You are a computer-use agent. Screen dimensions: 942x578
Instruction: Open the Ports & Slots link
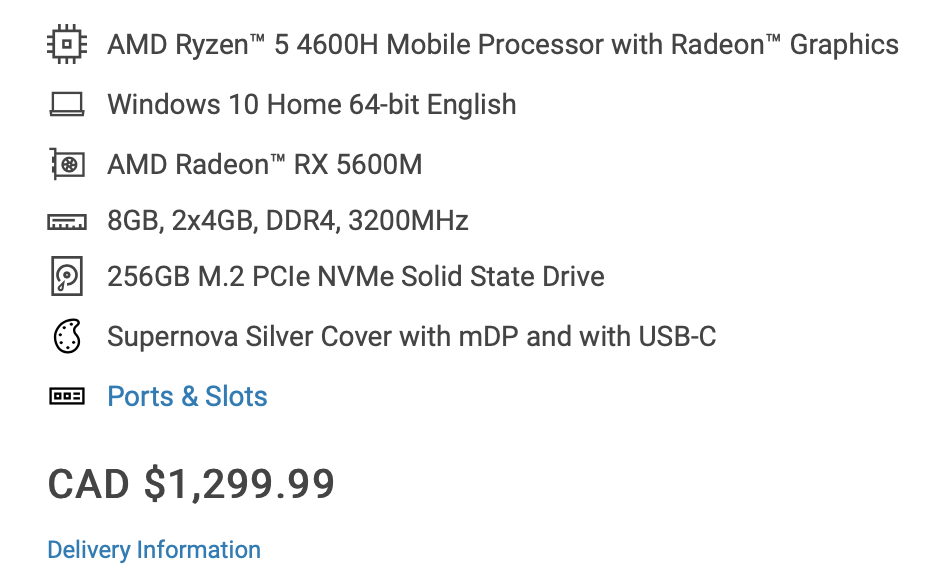tap(187, 397)
